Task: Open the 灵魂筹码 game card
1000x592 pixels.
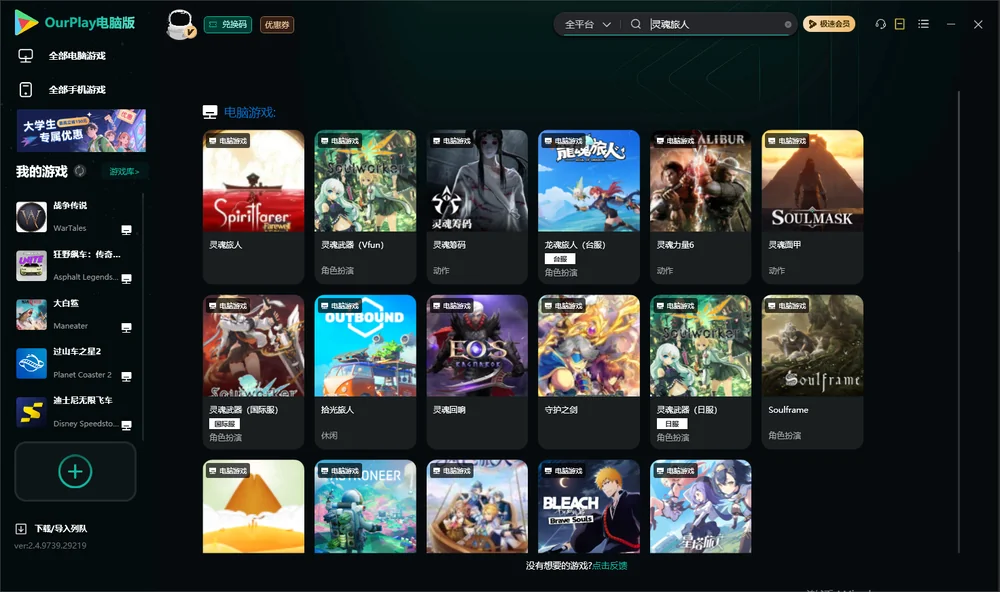Action: 477,206
